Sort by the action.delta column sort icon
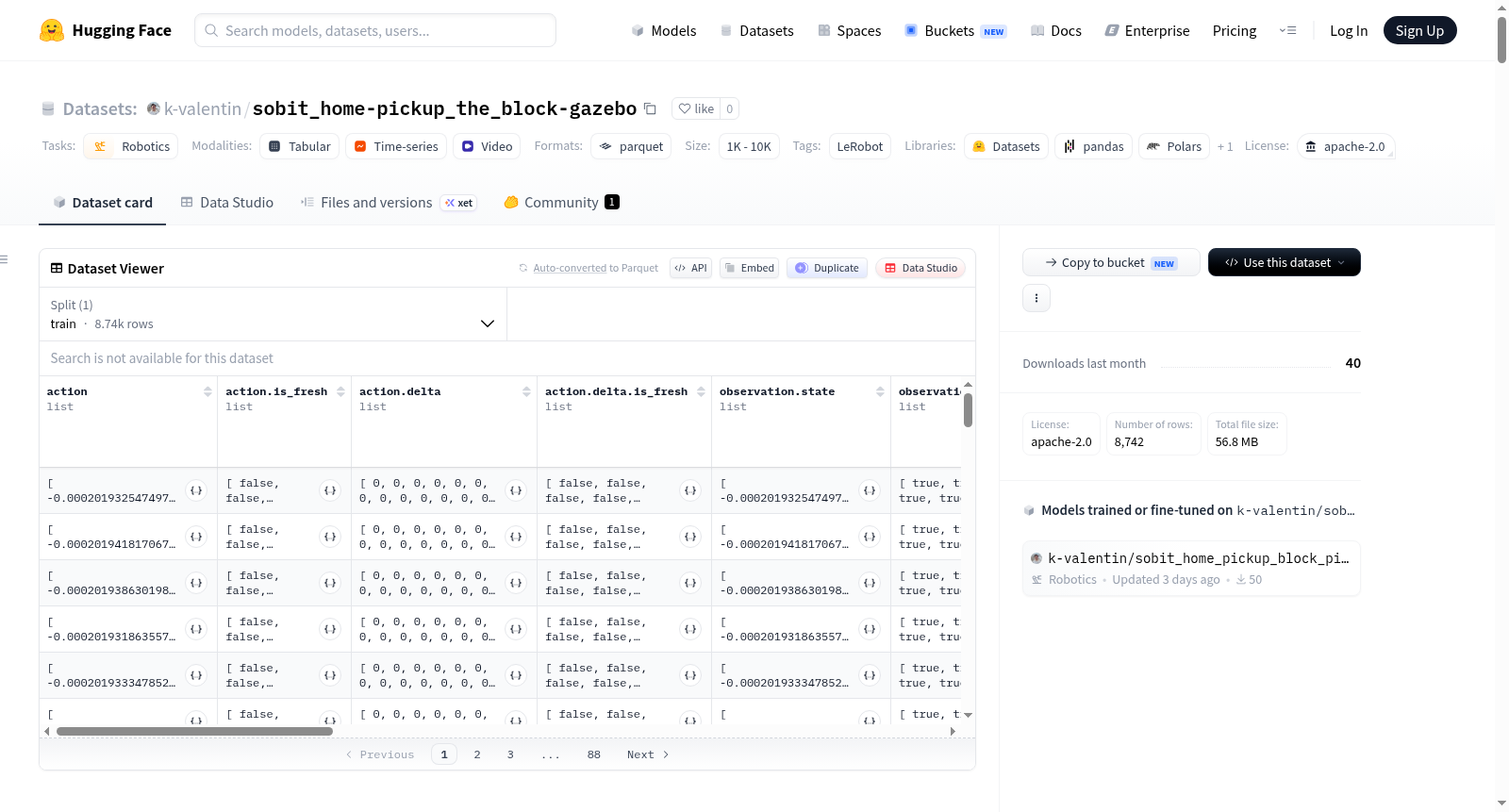 pyautogui.click(x=526, y=391)
